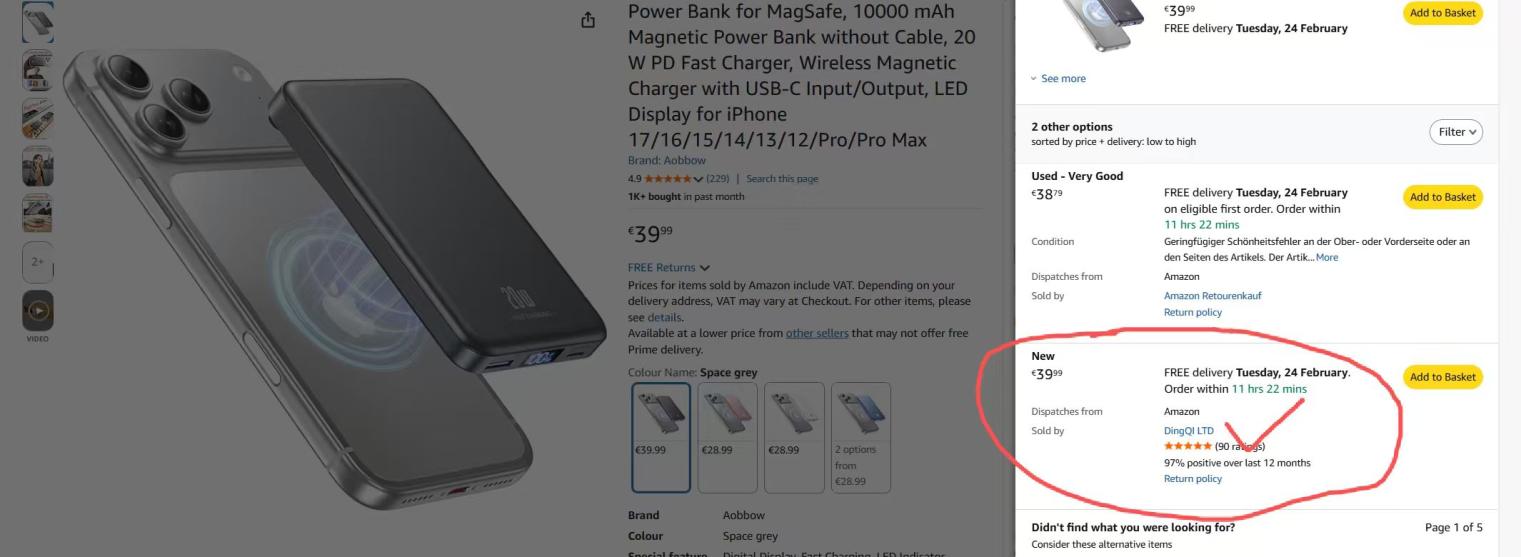Choose the pink colour swatch priced €28.99

click(727, 437)
